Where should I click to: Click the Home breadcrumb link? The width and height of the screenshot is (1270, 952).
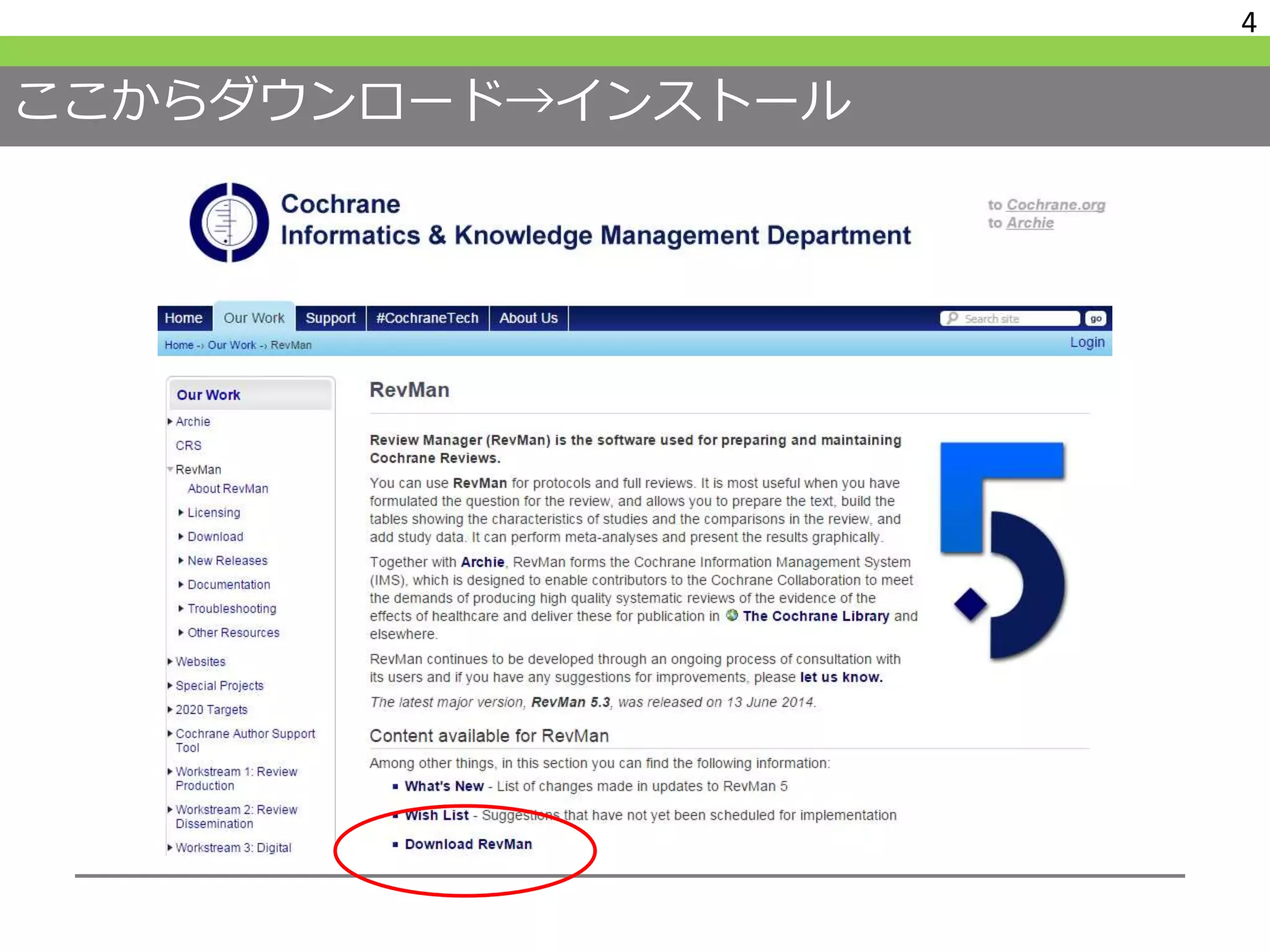click(x=179, y=345)
